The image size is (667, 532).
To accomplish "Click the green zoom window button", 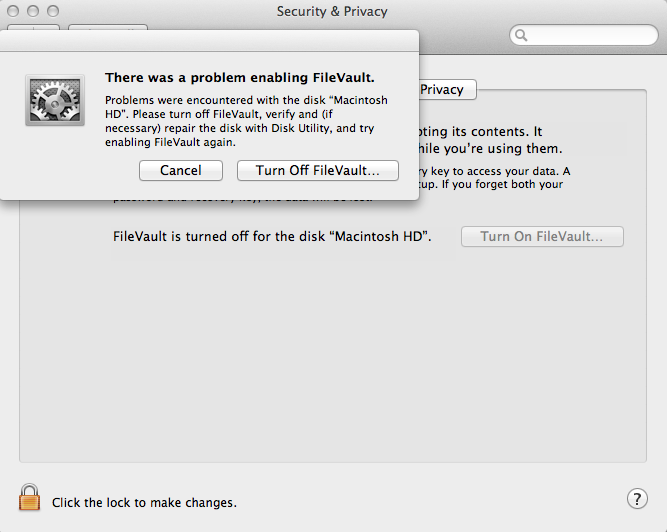I will pyautogui.click(x=53, y=11).
